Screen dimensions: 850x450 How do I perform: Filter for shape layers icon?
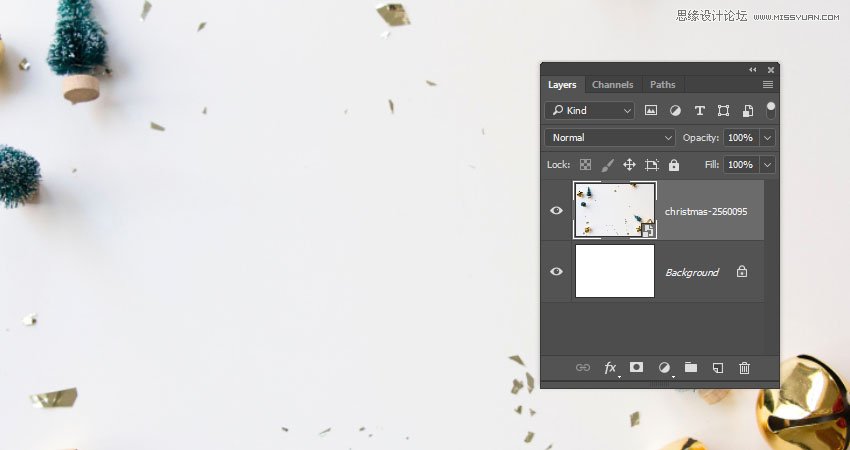pyautogui.click(x=723, y=111)
